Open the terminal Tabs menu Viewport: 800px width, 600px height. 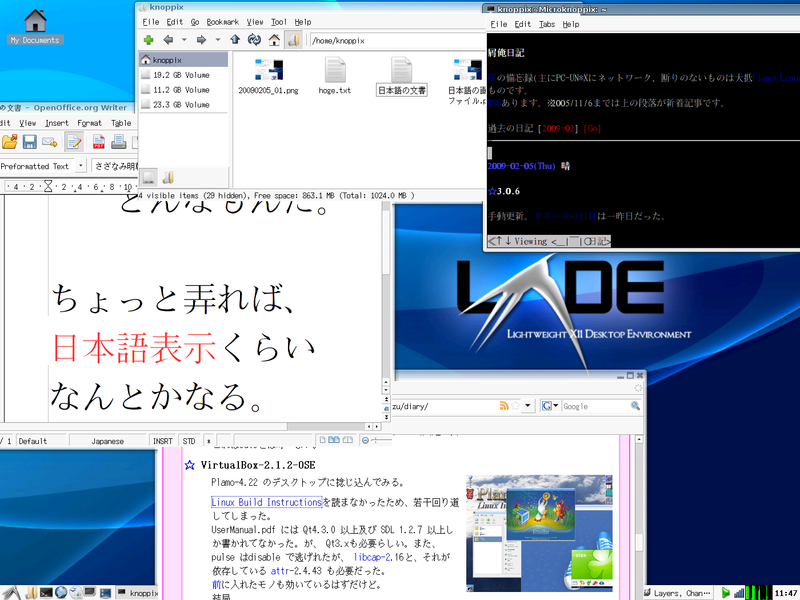tap(547, 24)
